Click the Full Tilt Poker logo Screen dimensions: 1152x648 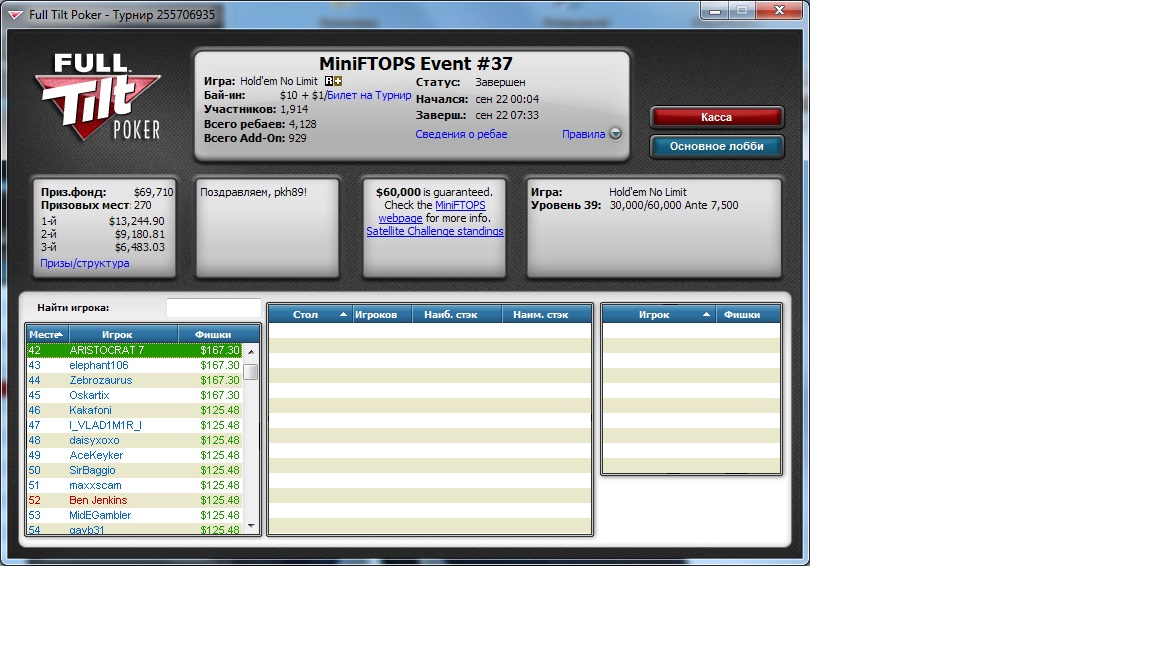point(100,97)
